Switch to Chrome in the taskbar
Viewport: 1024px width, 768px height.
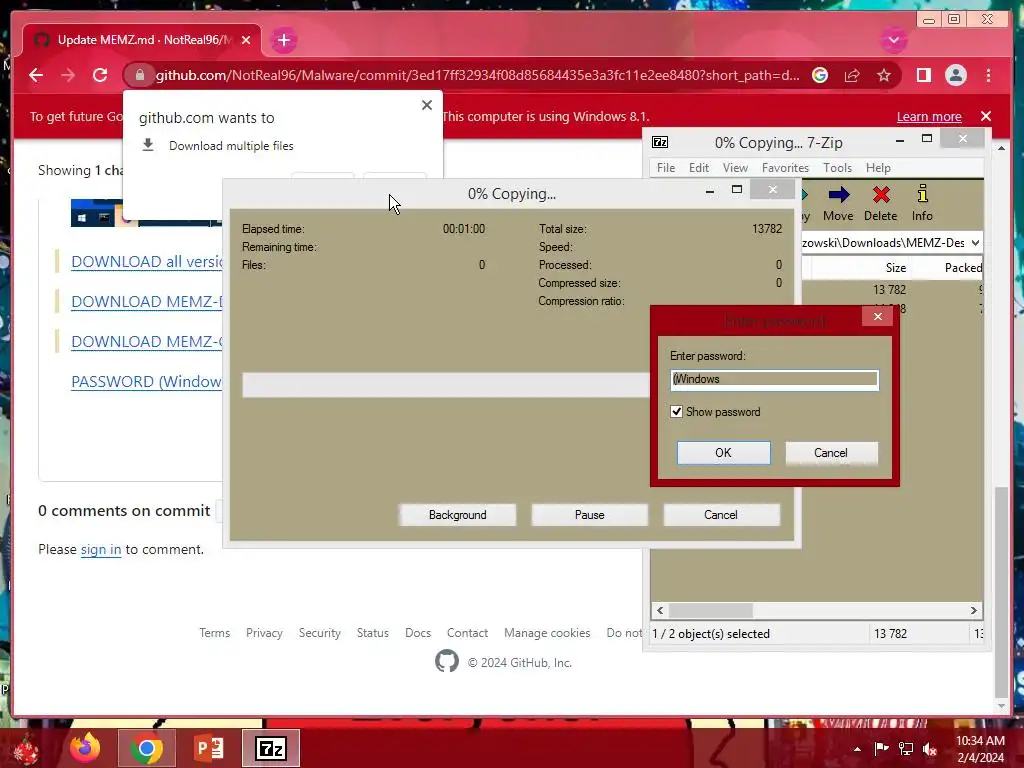(146, 748)
